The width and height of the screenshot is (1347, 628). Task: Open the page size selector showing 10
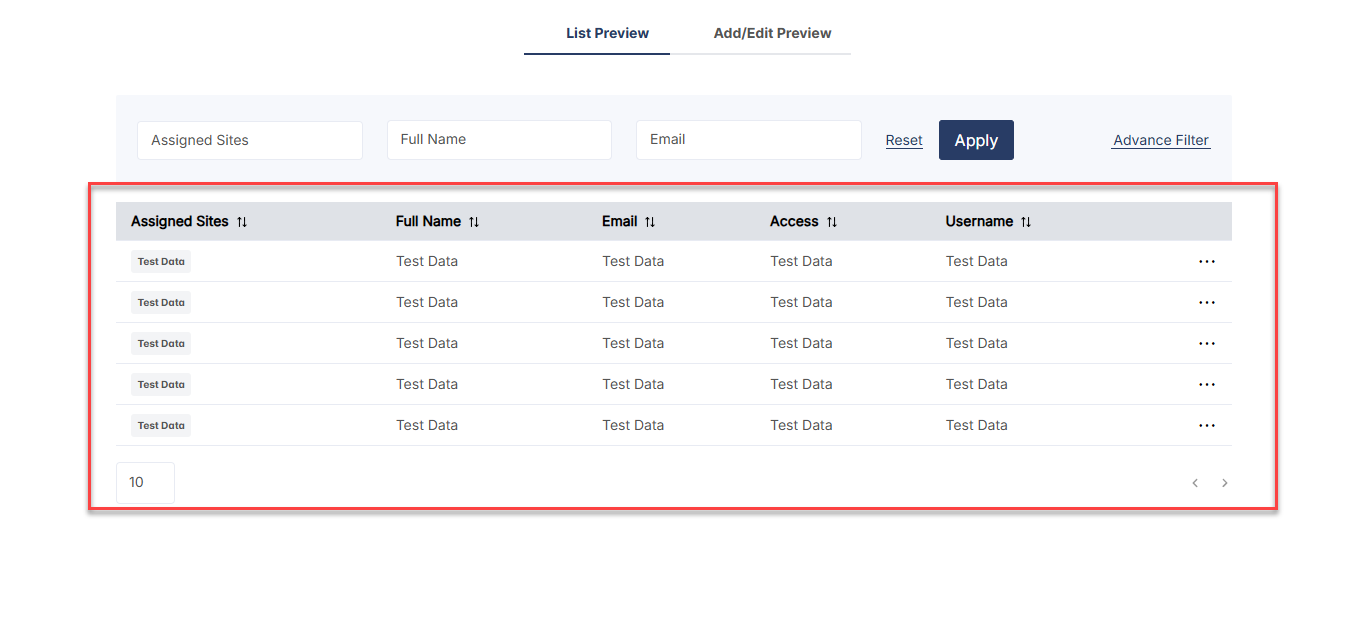tap(145, 482)
